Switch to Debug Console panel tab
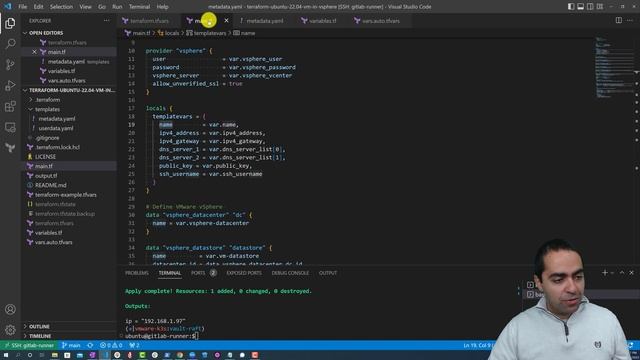Image resolution: width=640 pixels, height=360 pixels. point(290,273)
